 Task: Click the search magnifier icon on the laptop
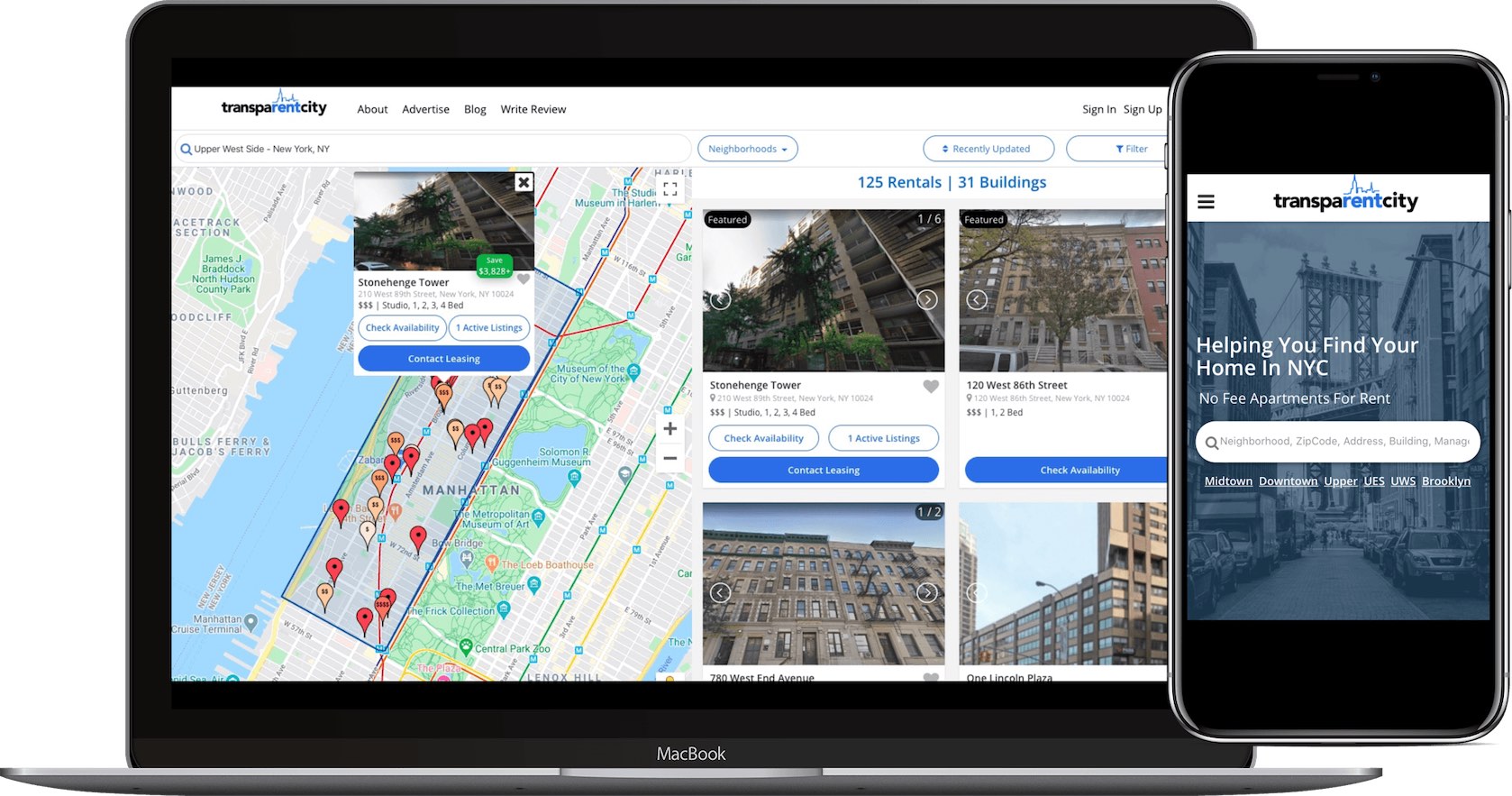(x=186, y=149)
